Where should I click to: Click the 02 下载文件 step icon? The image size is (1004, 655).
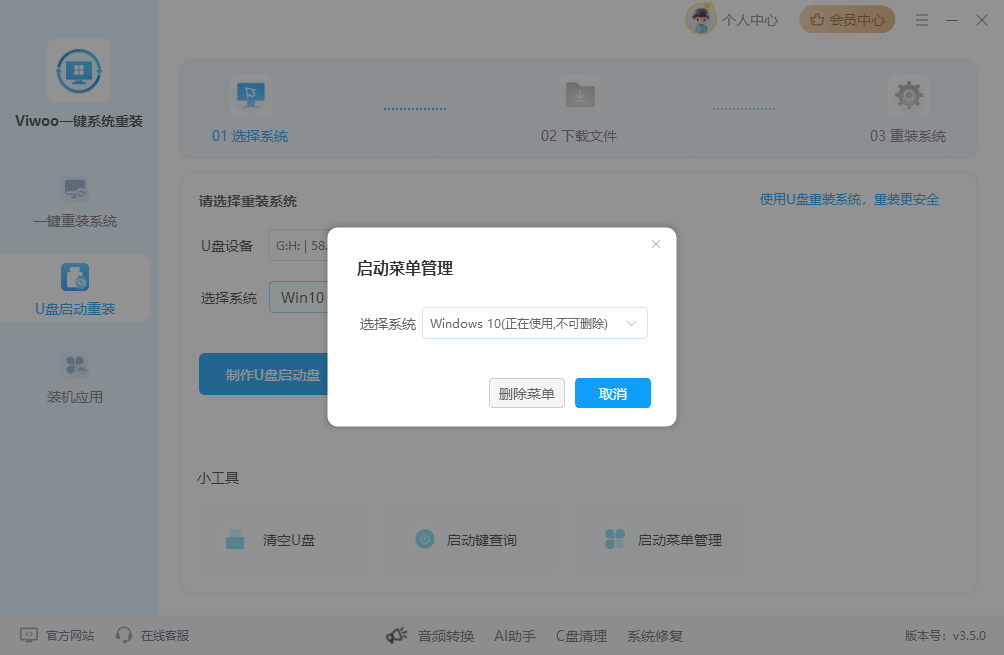click(x=579, y=95)
